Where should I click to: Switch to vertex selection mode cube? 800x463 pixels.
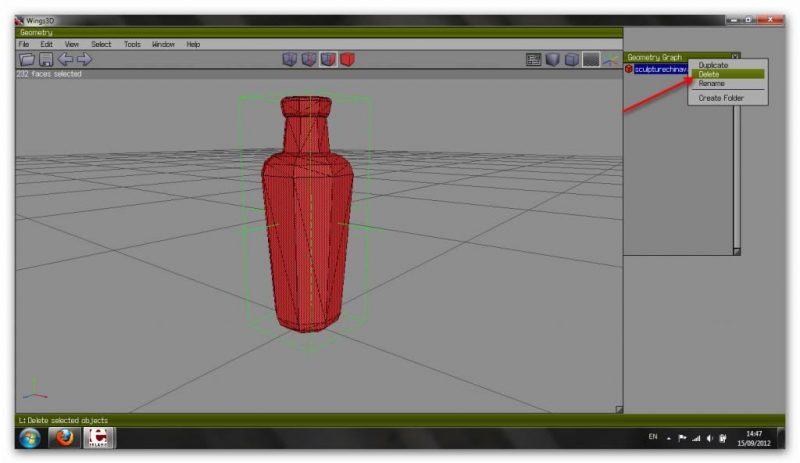(290, 60)
